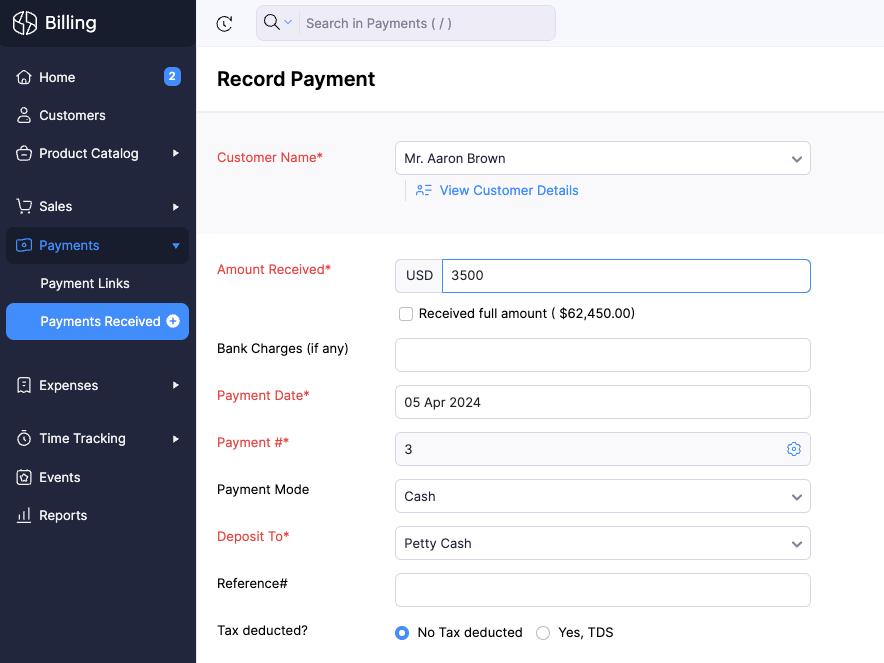Open the Payment Mode dropdown
Screen dimensions: 884x663
[x=602, y=496]
